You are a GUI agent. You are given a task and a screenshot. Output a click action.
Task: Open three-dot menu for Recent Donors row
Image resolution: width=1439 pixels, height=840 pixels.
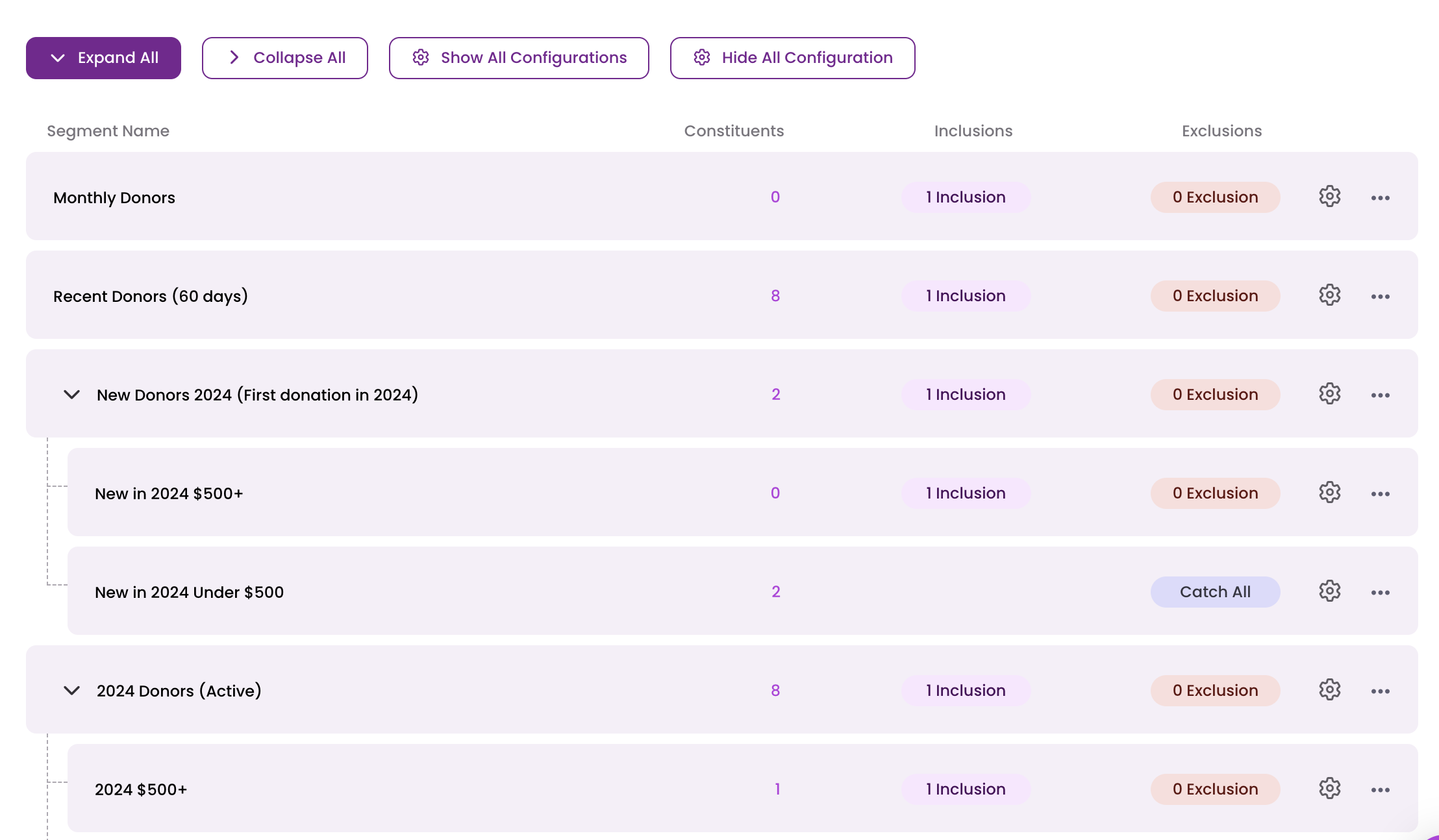click(1380, 297)
